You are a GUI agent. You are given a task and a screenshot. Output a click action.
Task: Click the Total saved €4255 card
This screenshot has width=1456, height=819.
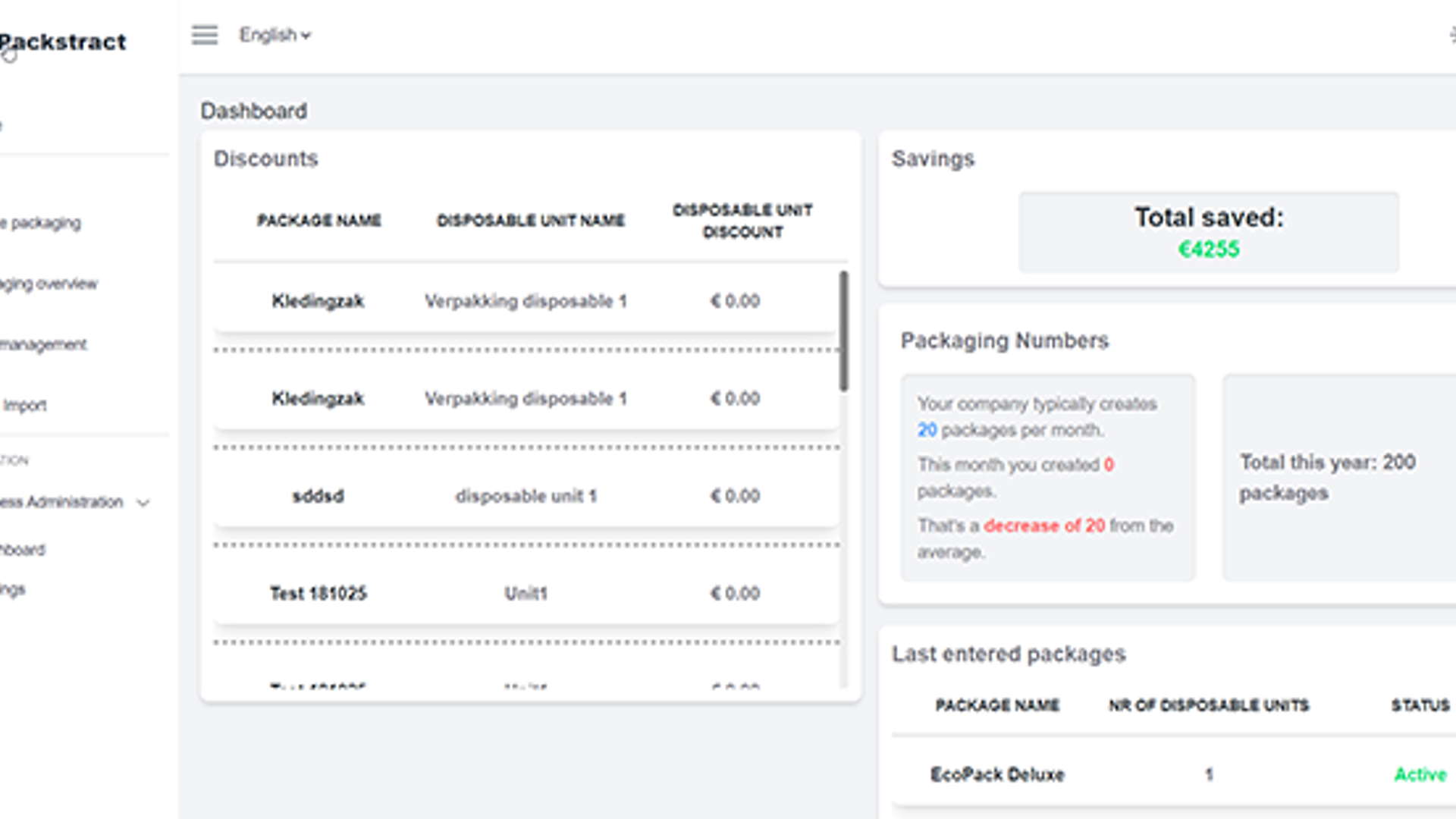pyautogui.click(x=1208, y=232)
